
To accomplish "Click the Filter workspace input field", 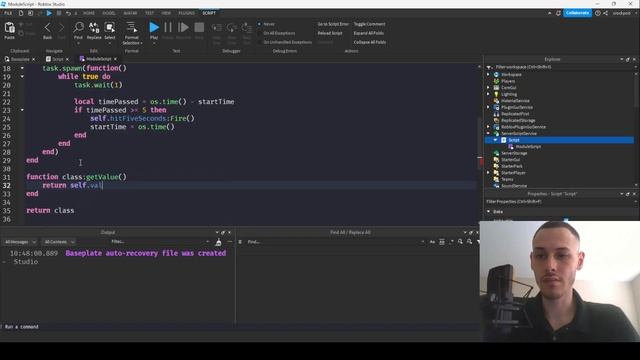I will pos(563,67).
